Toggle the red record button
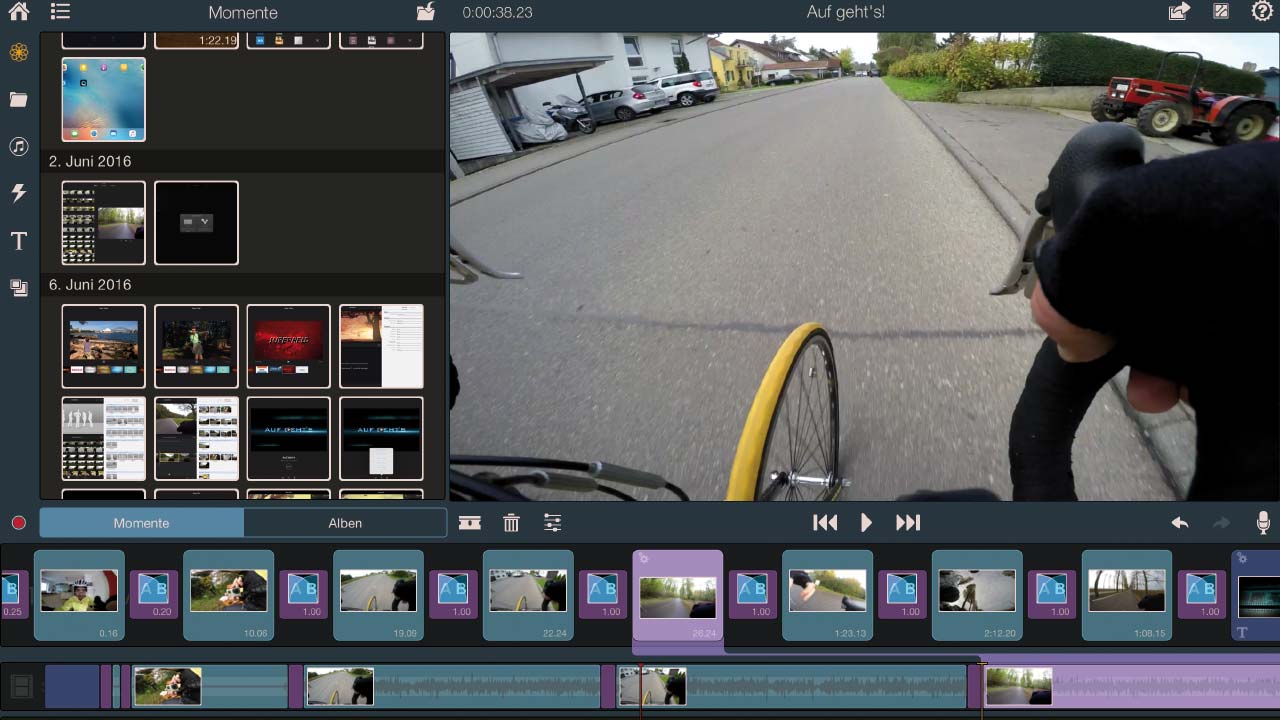Screen dimensions: 1280x720 18,523
